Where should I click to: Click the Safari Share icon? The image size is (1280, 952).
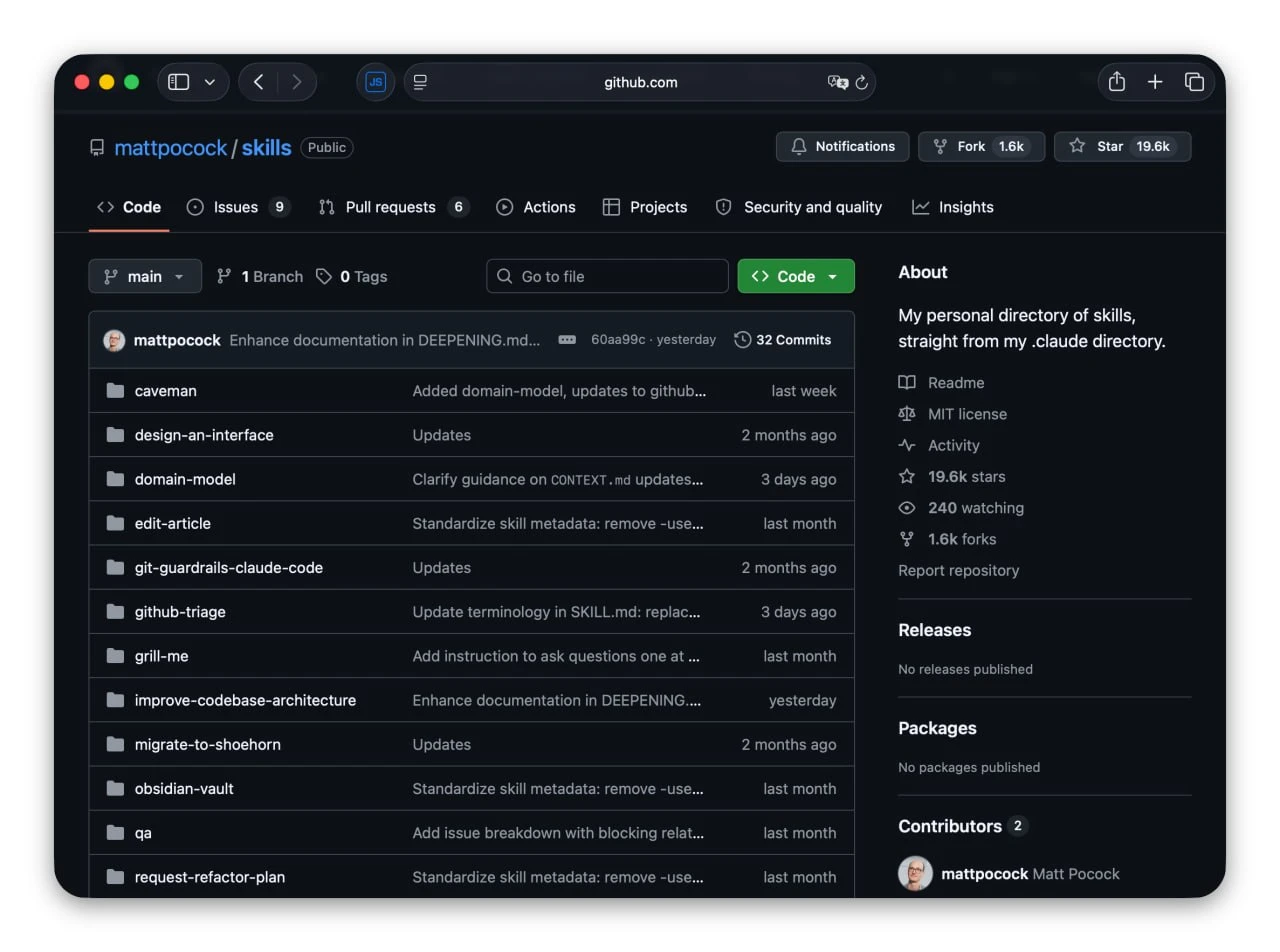pos(1117,82)
